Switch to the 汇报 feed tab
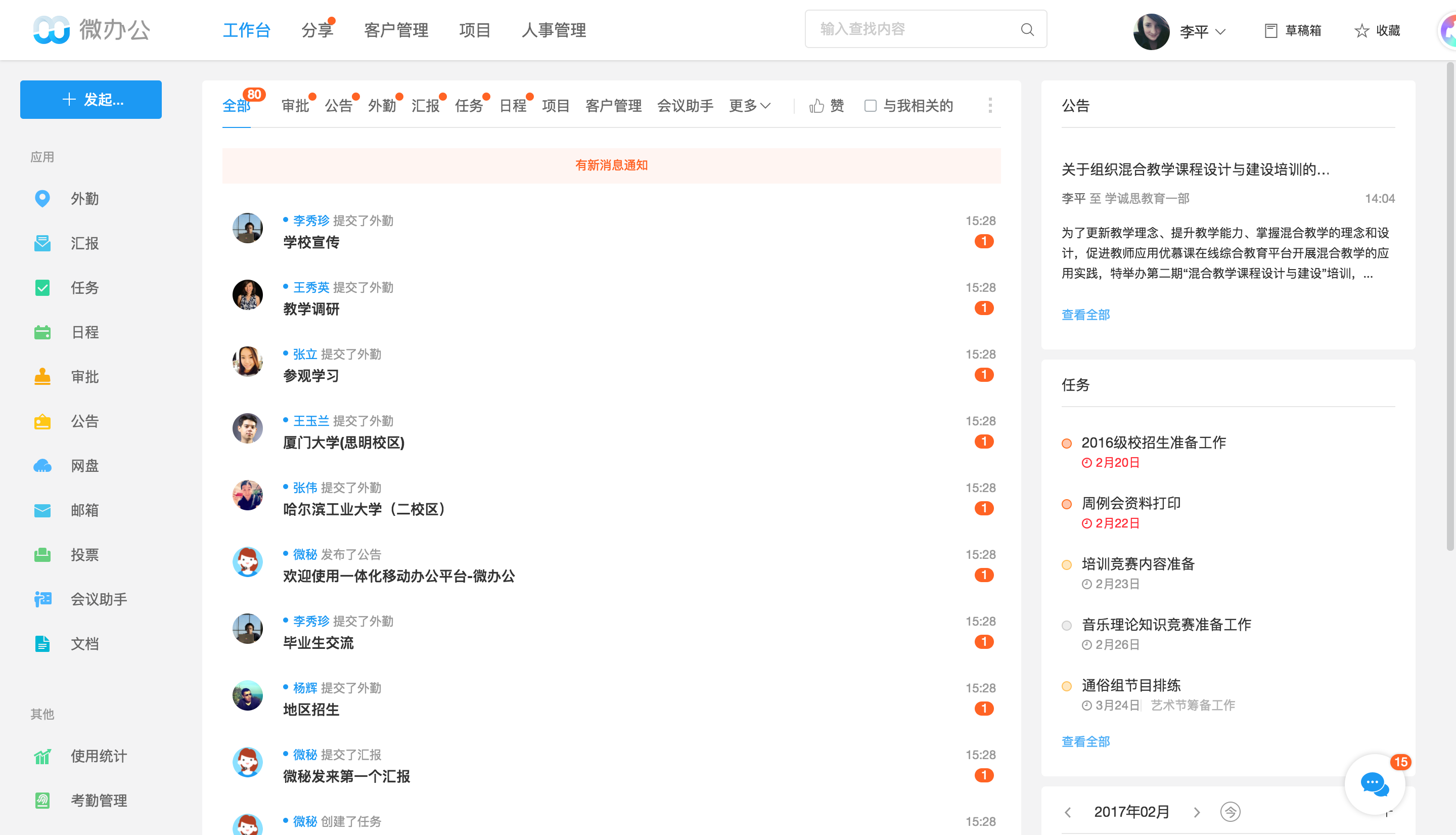The image size is (1456, 835). tap(425, 106)
